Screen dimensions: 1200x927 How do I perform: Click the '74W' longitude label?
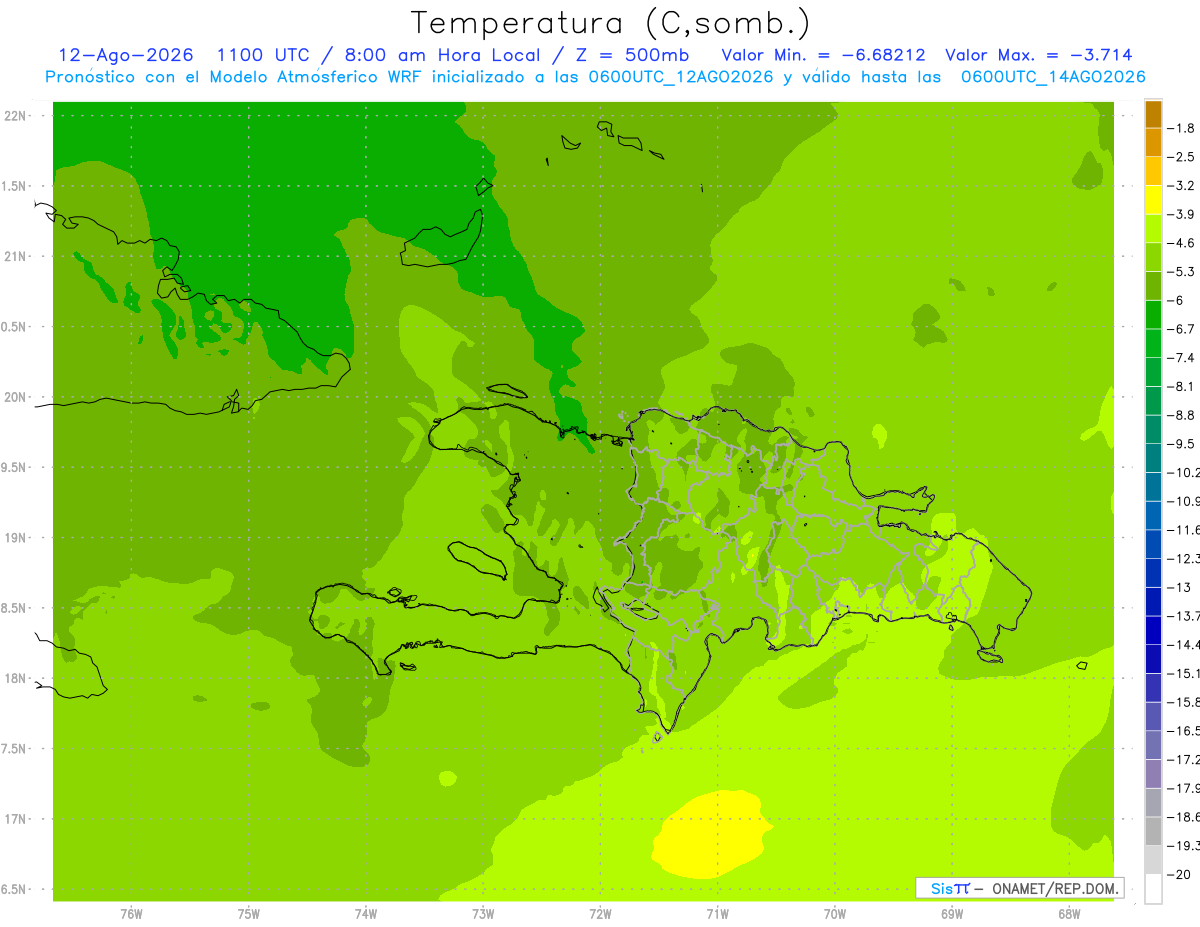[366, 914]
